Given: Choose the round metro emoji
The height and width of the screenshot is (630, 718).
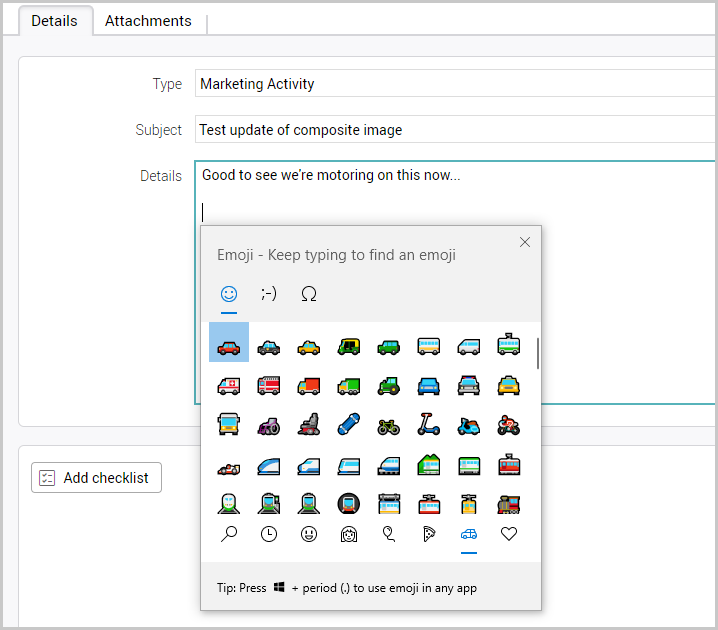Looking at the screenshot, I should pos(349,504).
